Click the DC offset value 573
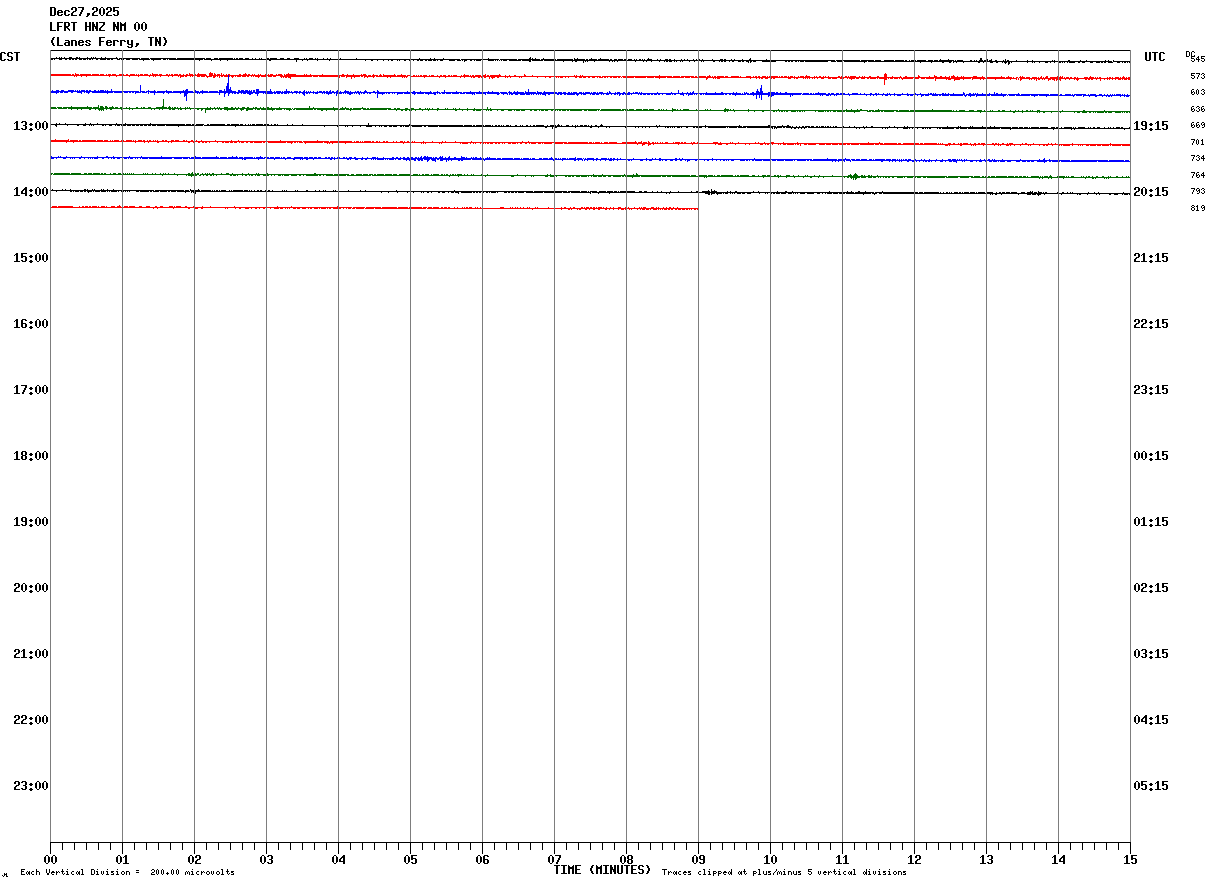 tap(1198, 76)
